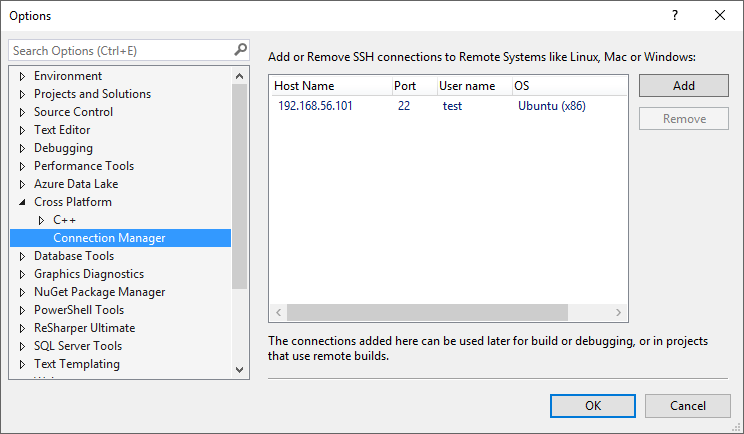The image size is (744, 434).
Task: Expand the C++ subnode
Action: tap(41, 220)
